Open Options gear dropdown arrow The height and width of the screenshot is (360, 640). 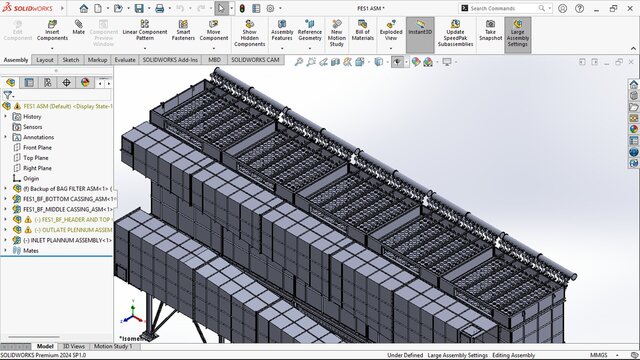pos(280,8)
